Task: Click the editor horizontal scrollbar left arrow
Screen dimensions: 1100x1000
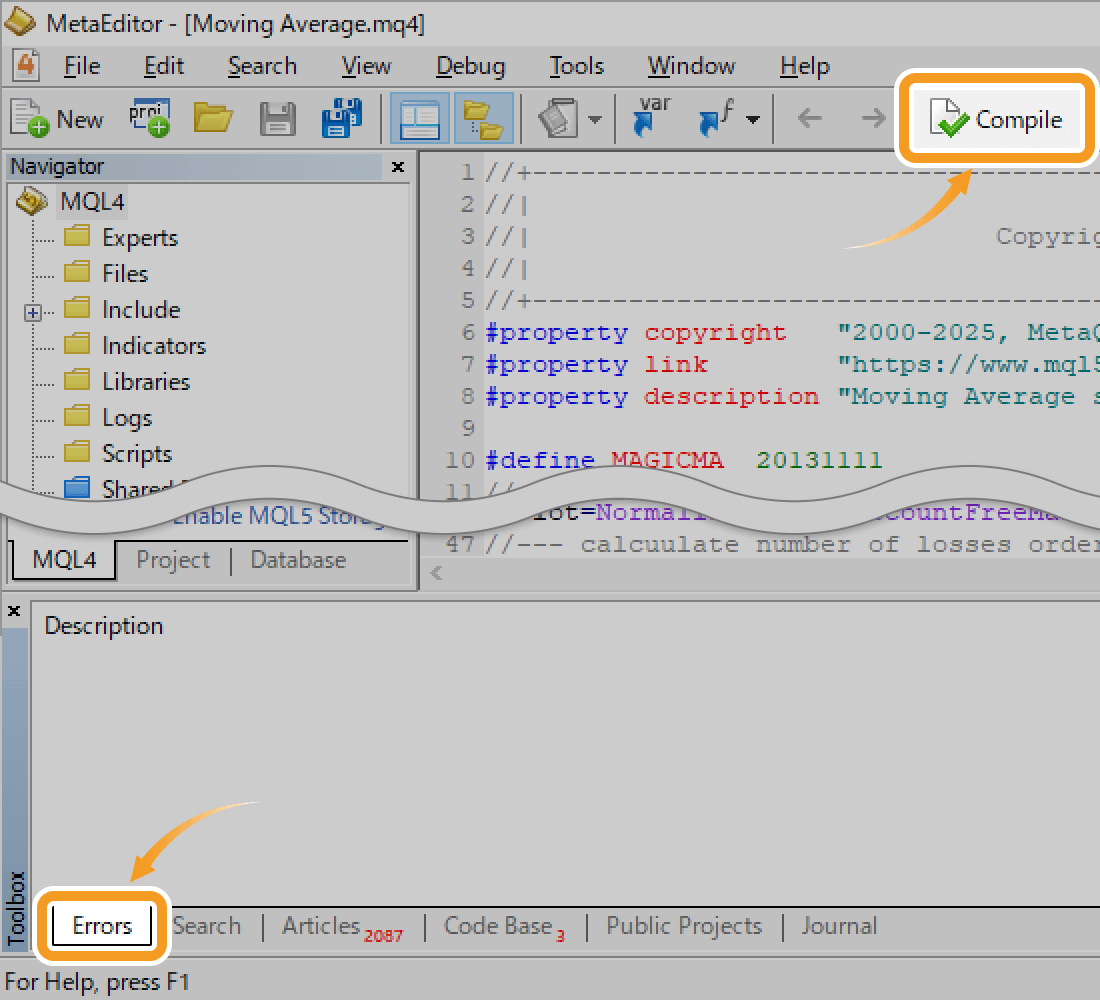Action: tap(435, 573)
